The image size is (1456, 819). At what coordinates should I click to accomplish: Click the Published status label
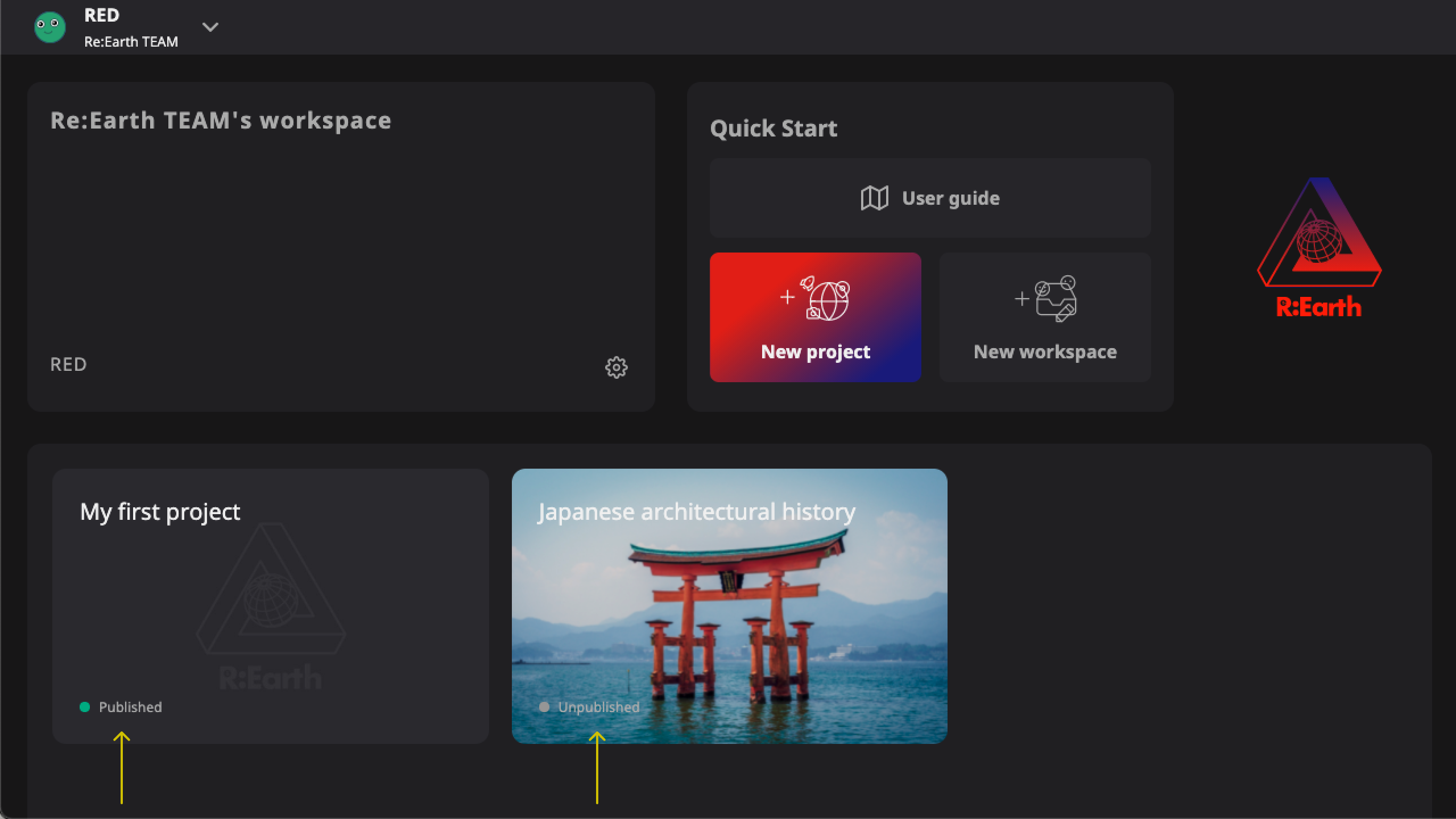pos(130,707)
